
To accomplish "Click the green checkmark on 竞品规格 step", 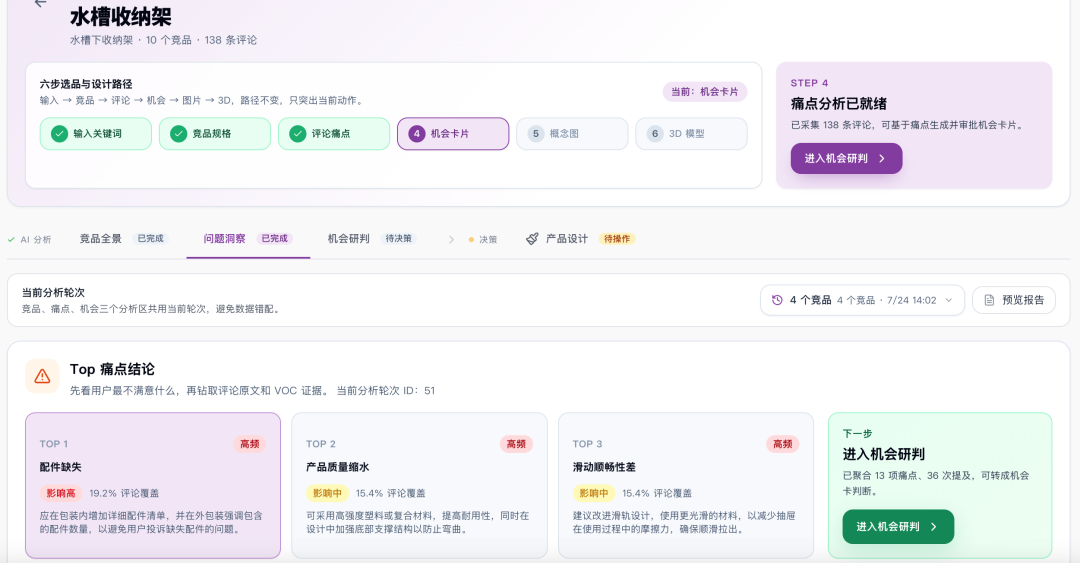I will click(x=178, y=134).
